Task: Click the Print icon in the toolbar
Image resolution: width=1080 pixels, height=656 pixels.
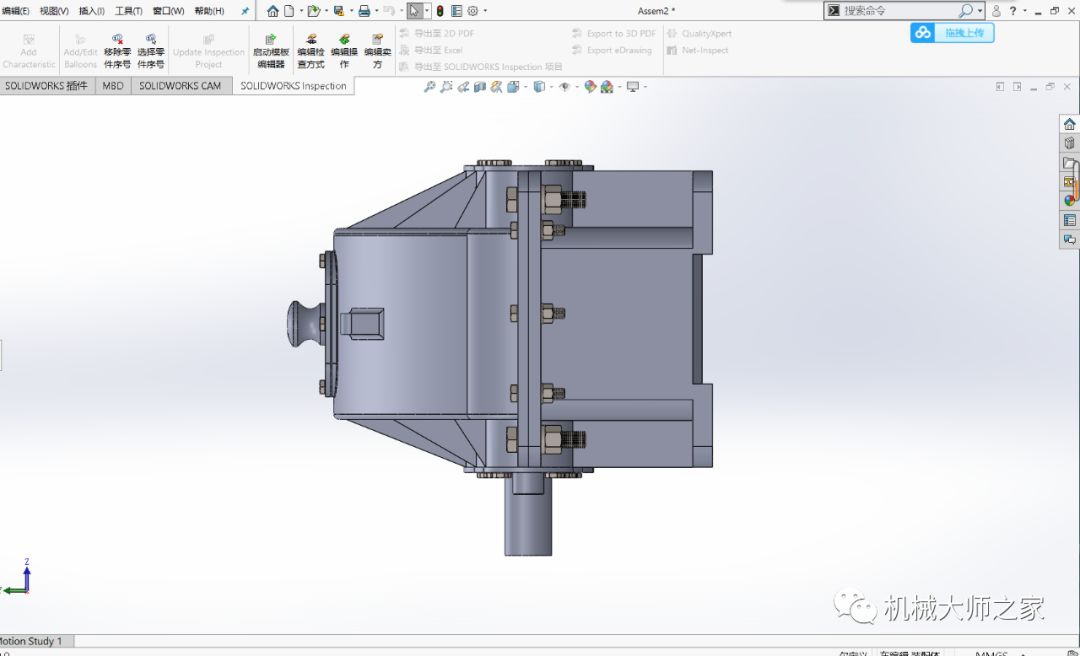Action: point(364,11)
